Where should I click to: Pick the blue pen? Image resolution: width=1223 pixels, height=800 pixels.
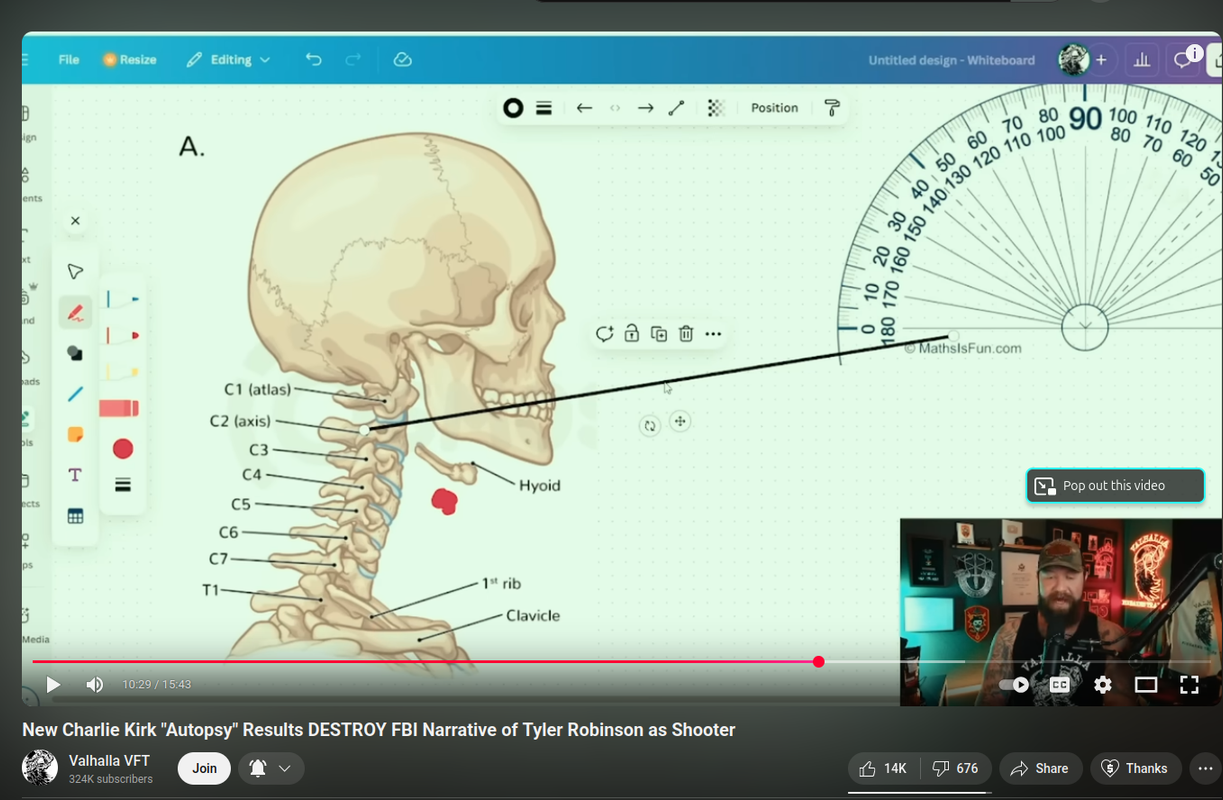point(122,298)
